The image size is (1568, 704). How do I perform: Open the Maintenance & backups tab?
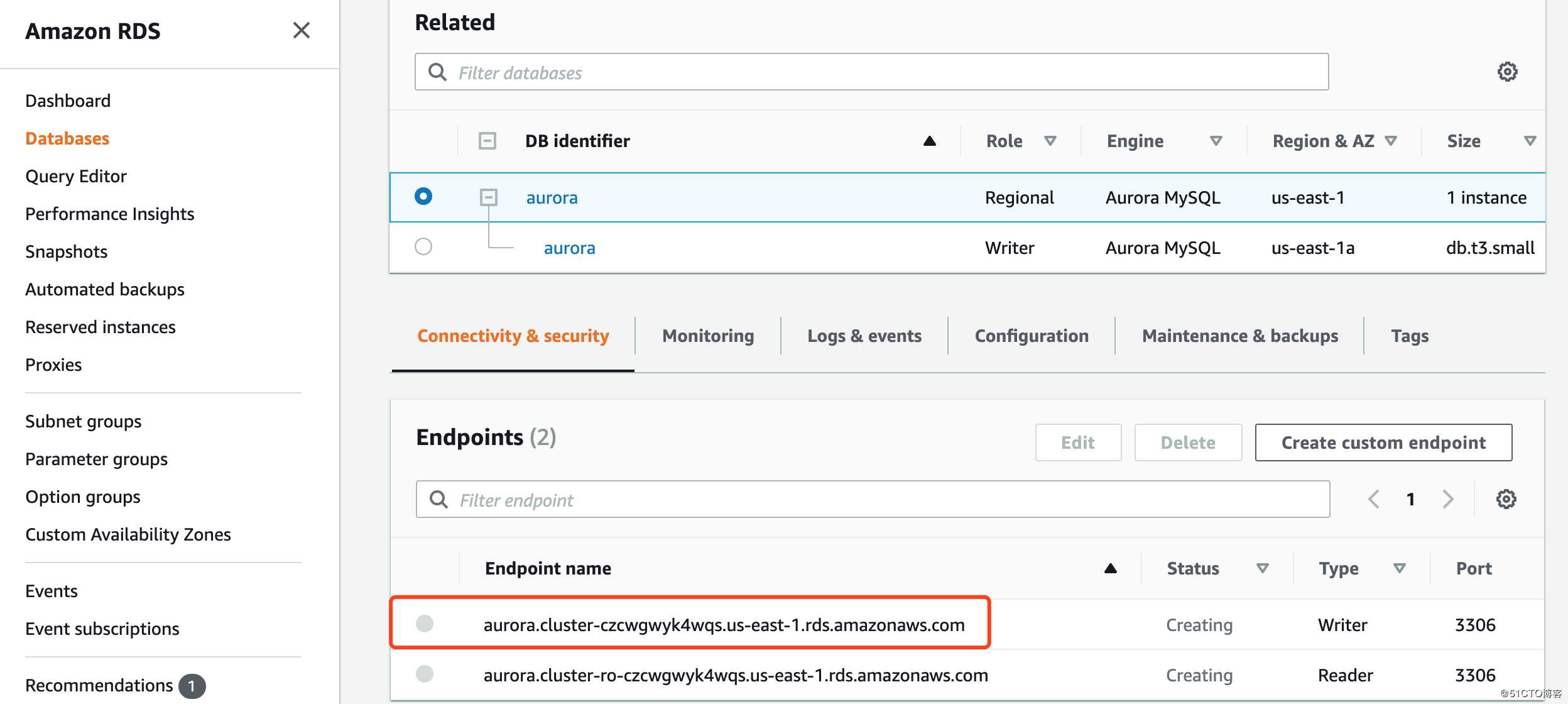1239,336
